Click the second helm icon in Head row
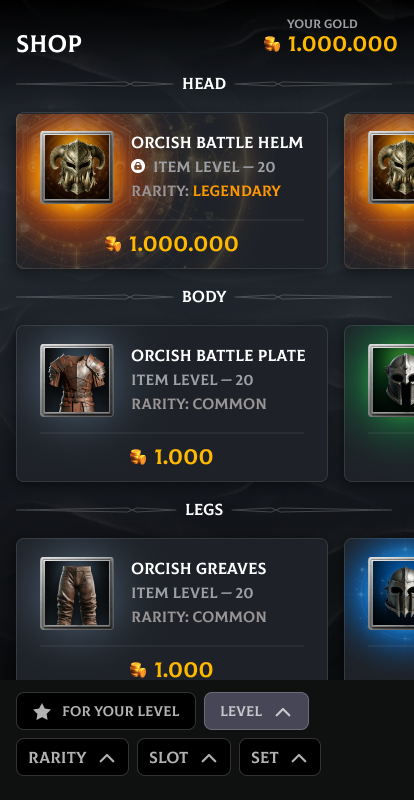The image size is (414, 800). click(x=392, y=167)
